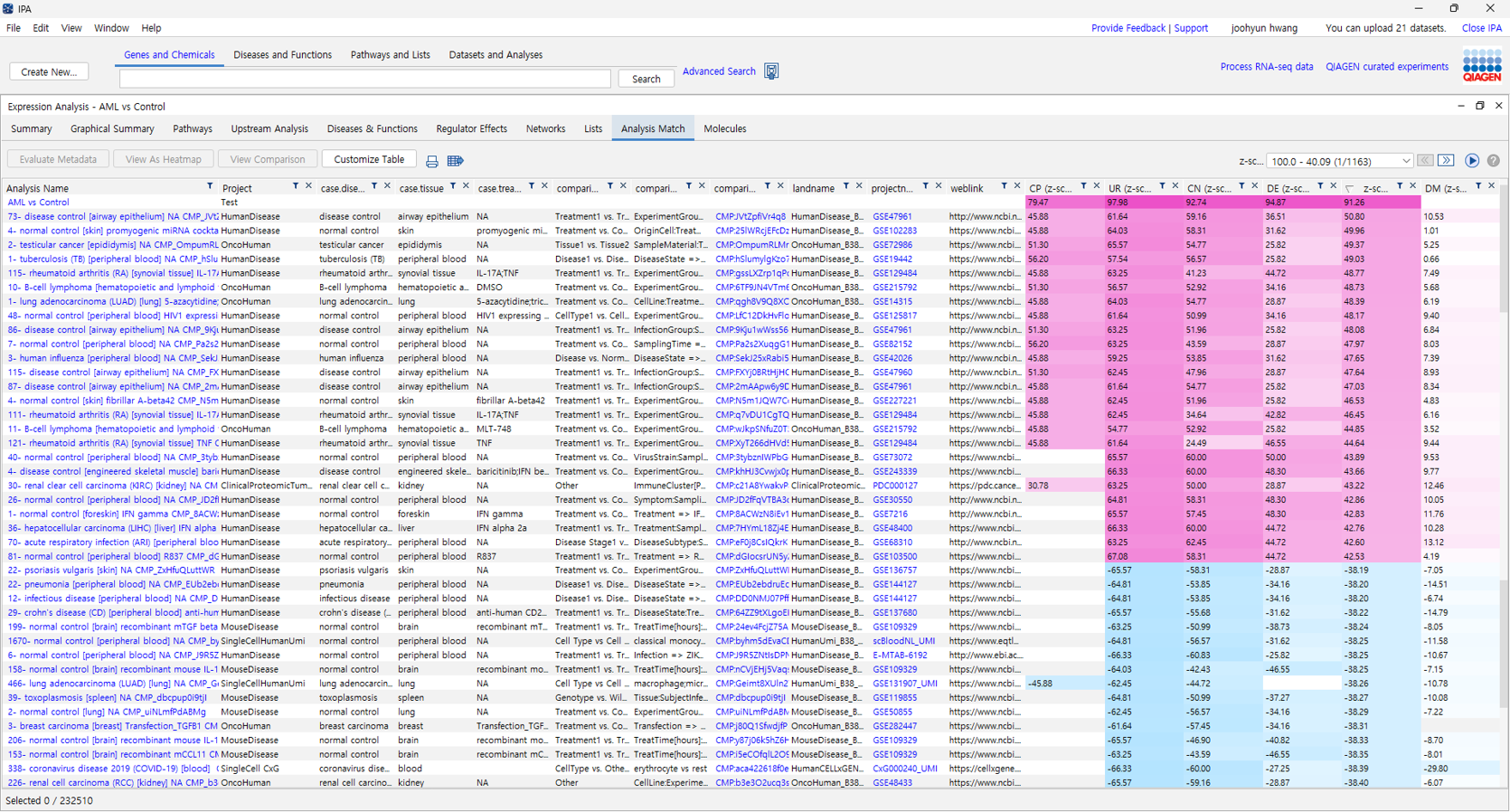Click the Close IPA link
This screenshot has height=812, width=1510.
tap(1482, 28)
